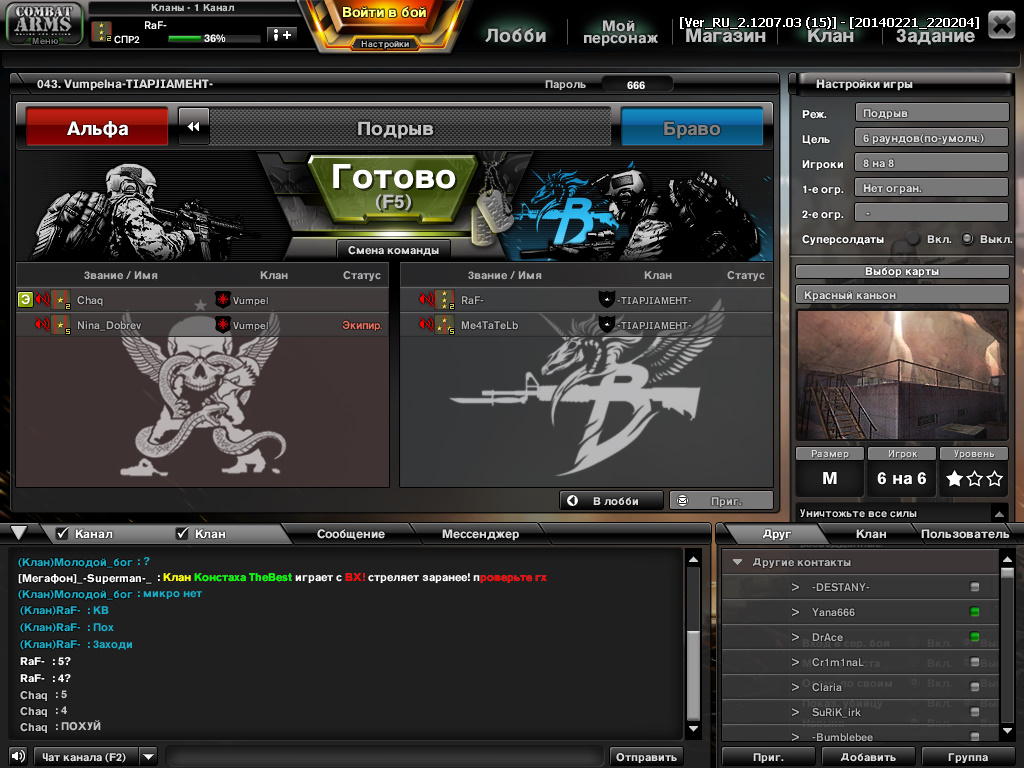Screen dimensions: 1024x768
Task: Open the Реж. Подрыв dropdown
Action: [x=932, y=113]
